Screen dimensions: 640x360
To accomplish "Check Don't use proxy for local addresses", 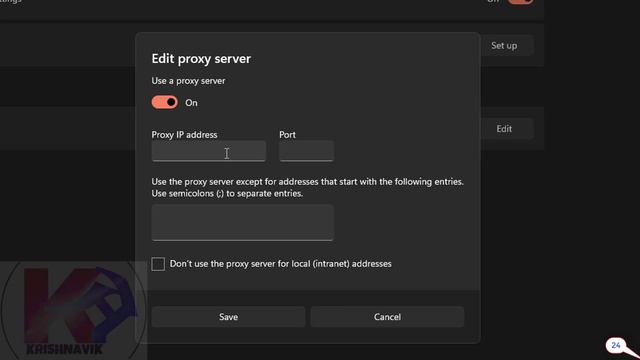I will coord(158,264).
